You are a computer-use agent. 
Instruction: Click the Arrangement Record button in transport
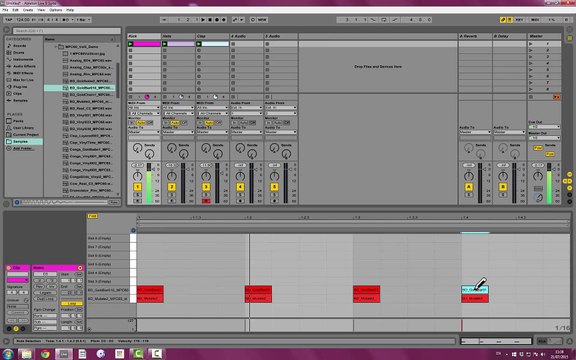(217, 20)
